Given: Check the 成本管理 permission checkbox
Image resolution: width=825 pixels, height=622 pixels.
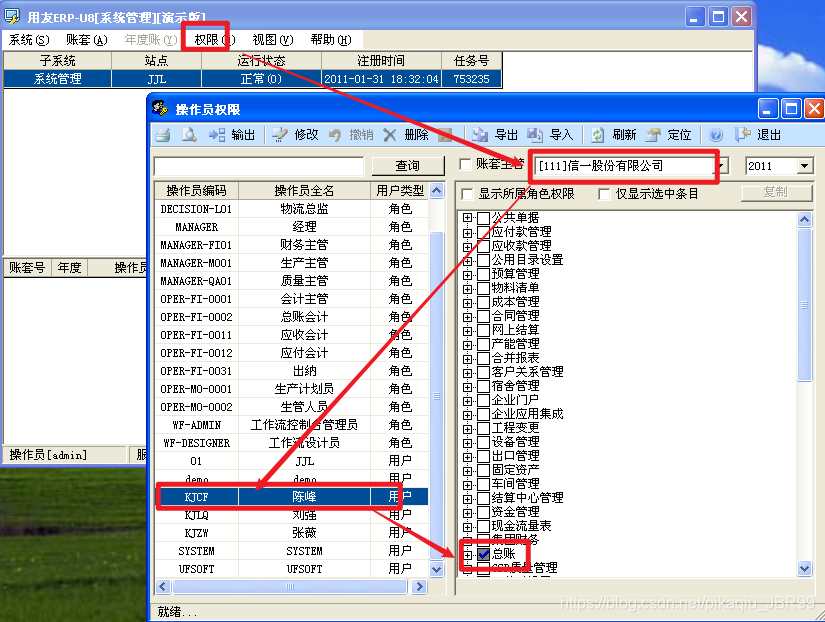Looking at the screenshot, I should click(484, 302).
